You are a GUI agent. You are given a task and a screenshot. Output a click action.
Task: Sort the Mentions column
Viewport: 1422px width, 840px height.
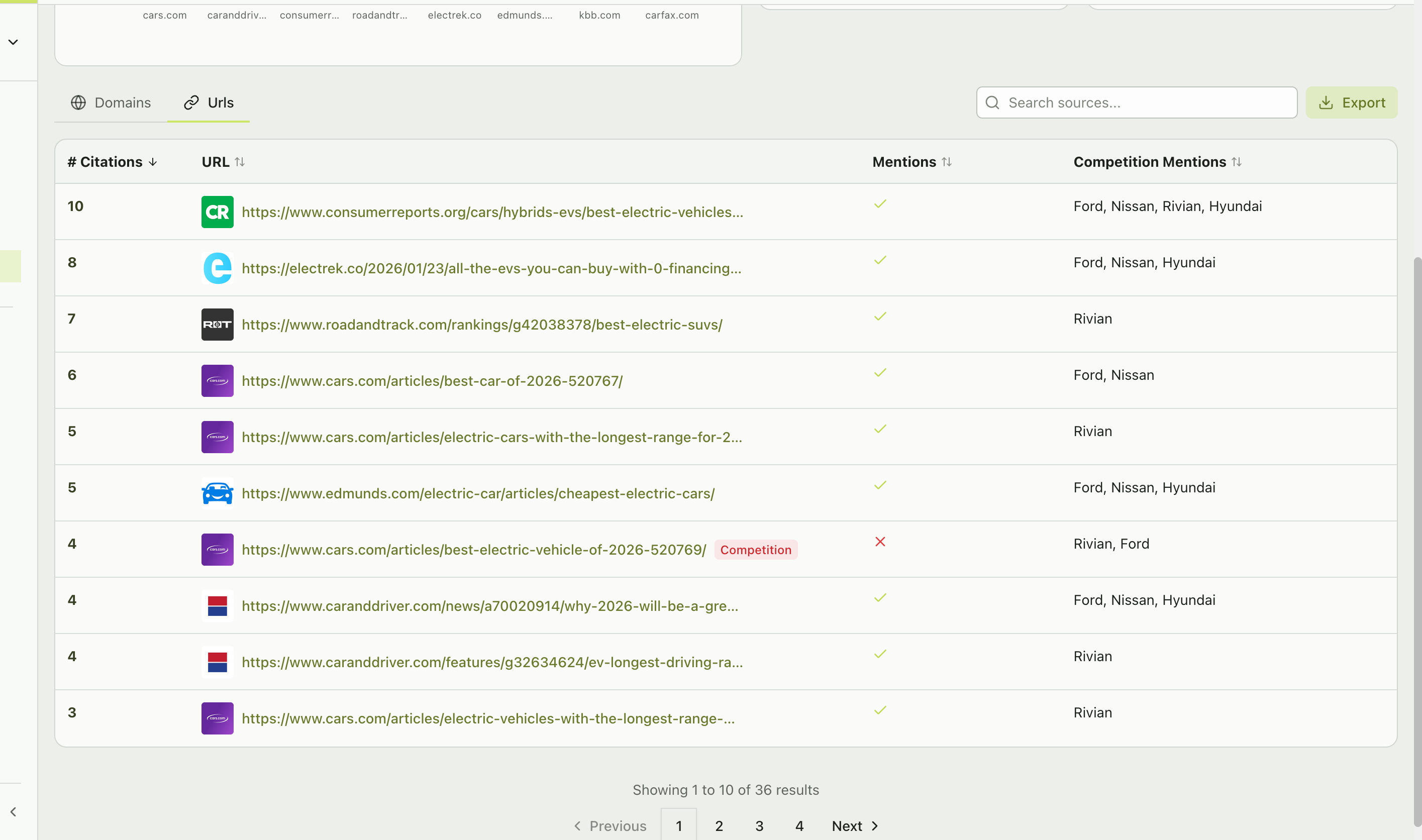(948, 161)
